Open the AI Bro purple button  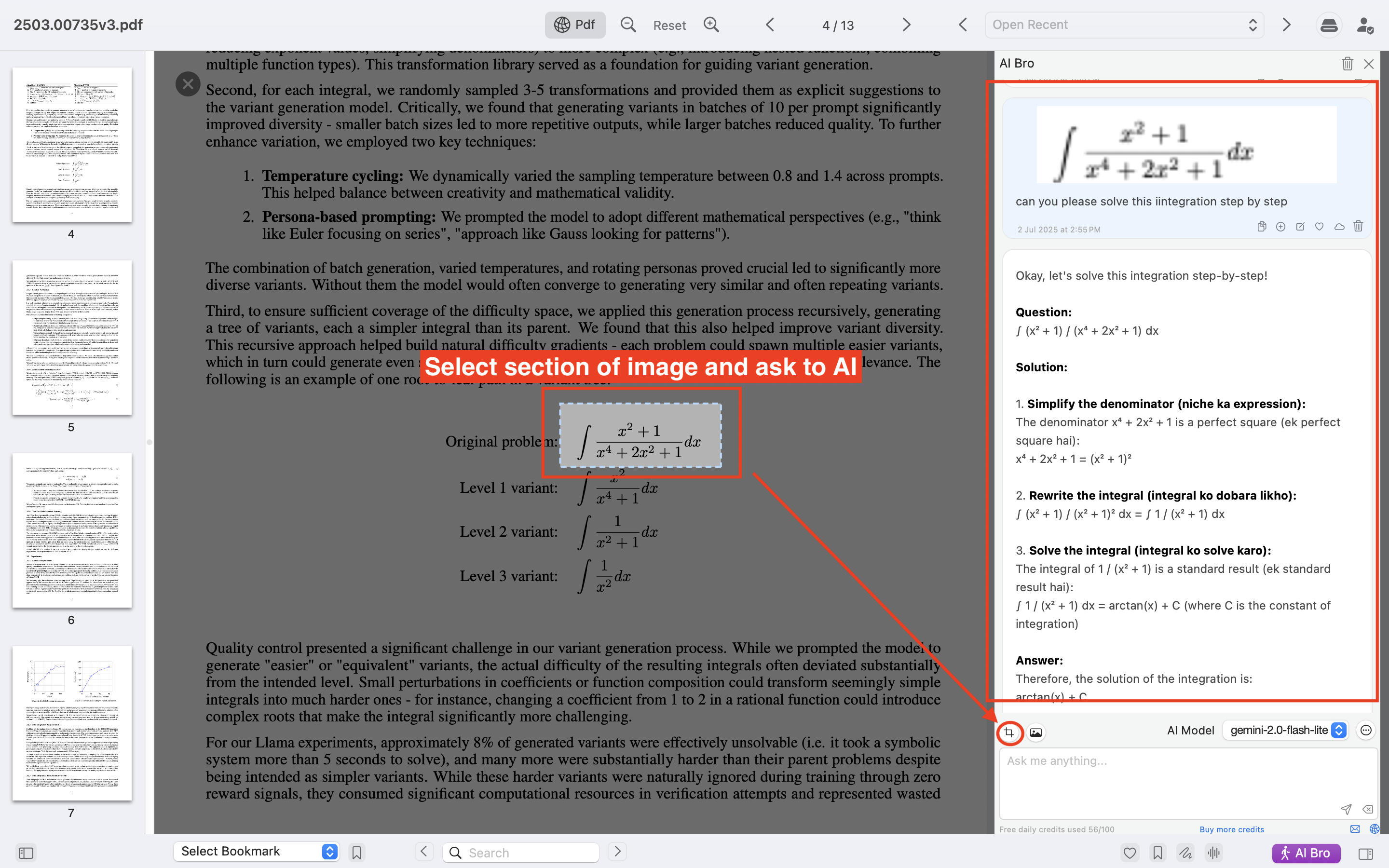[1306, 853]
